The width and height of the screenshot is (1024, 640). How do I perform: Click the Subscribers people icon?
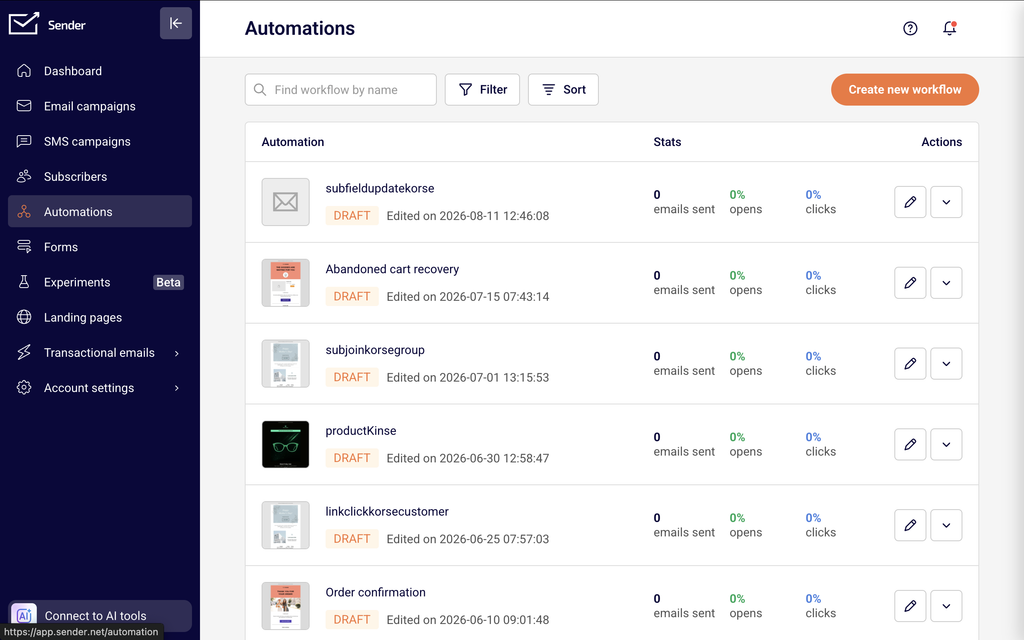coord(24,176)
